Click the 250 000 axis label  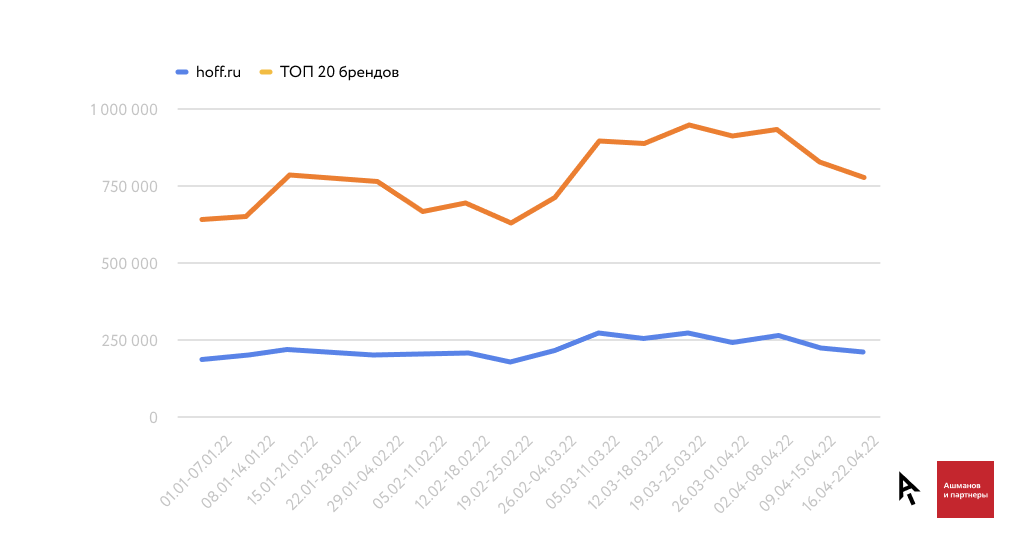tap(129, 340)
